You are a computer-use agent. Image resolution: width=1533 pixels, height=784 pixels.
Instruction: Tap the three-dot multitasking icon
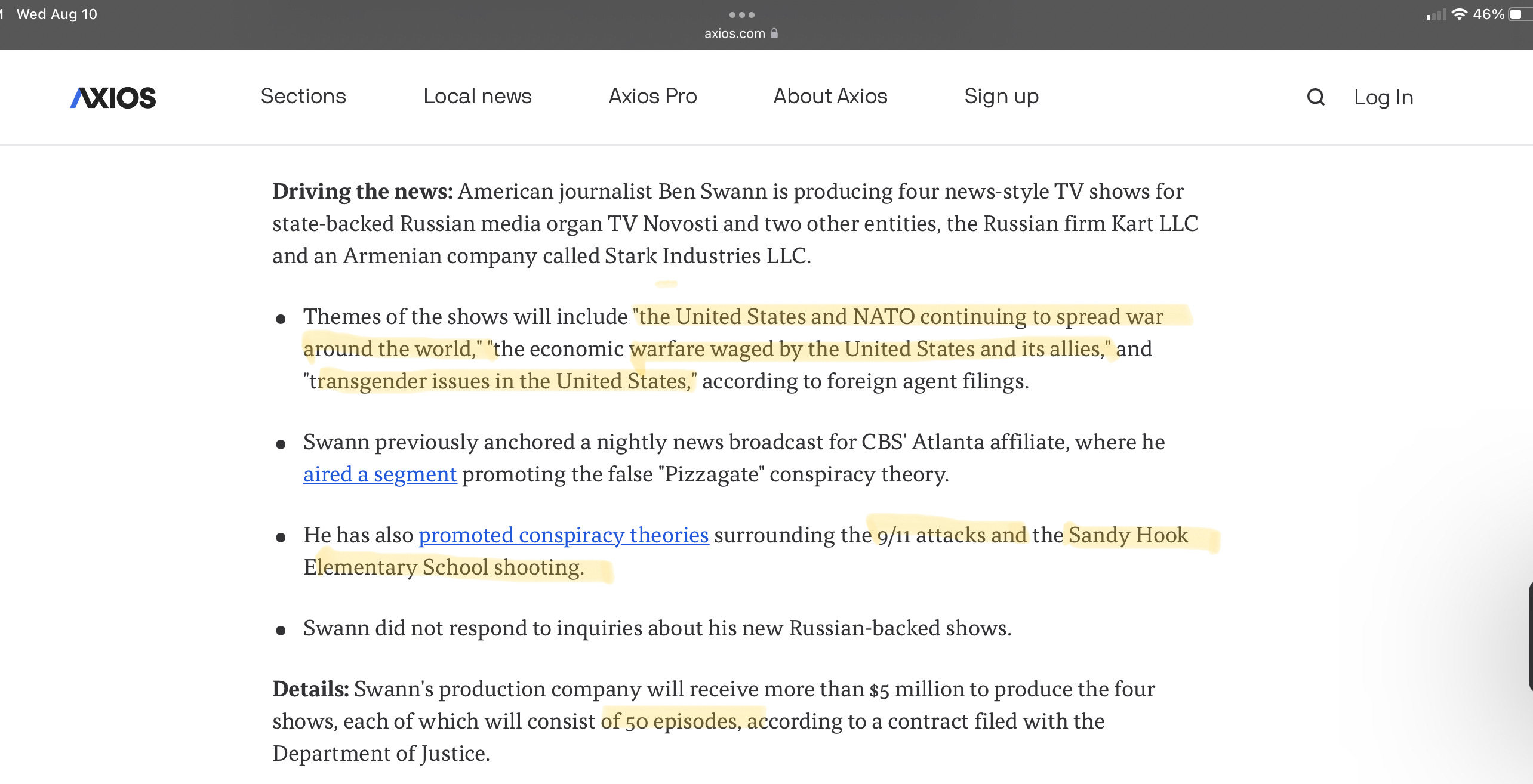tap(741, 15)
